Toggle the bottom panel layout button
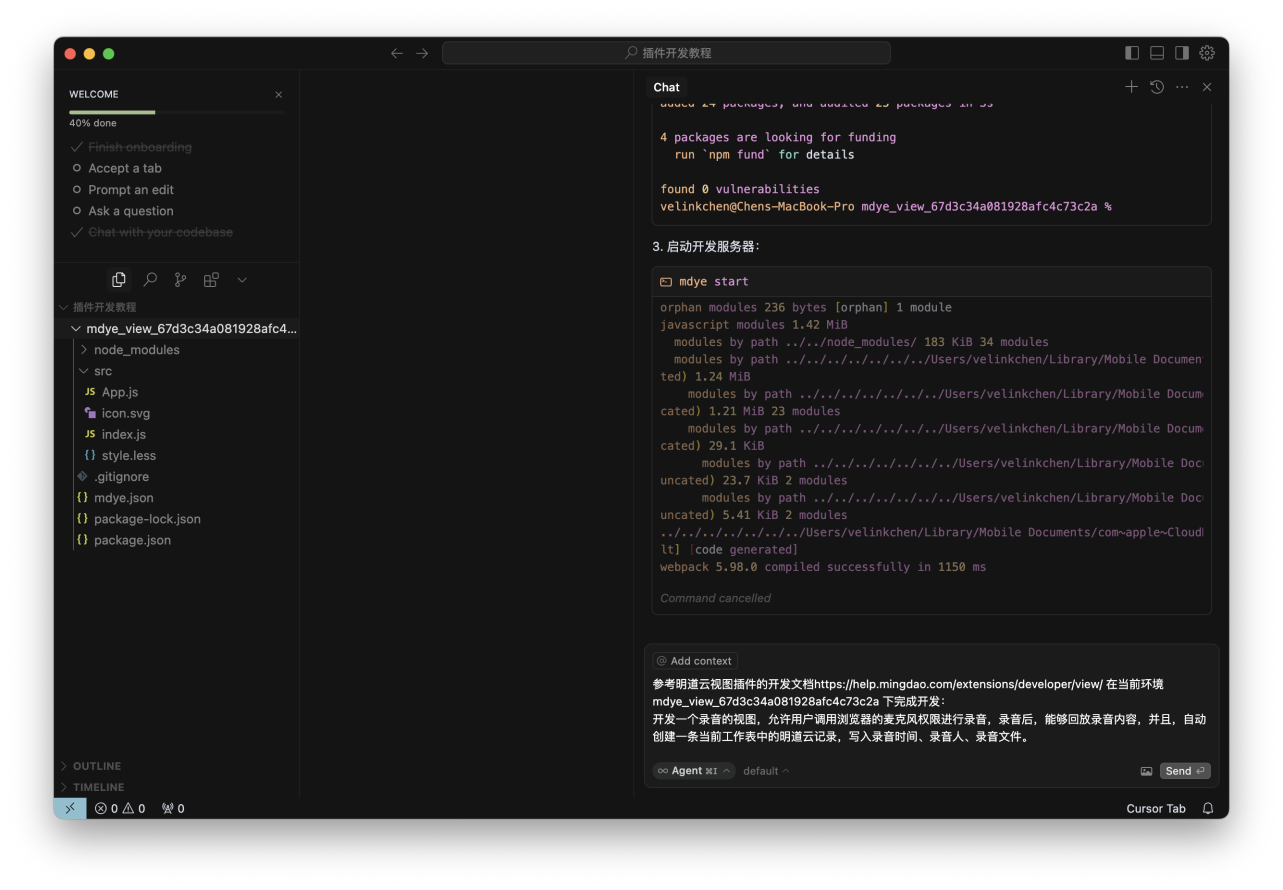This screenshot has height=890, width=1283. click(1157, 53)
